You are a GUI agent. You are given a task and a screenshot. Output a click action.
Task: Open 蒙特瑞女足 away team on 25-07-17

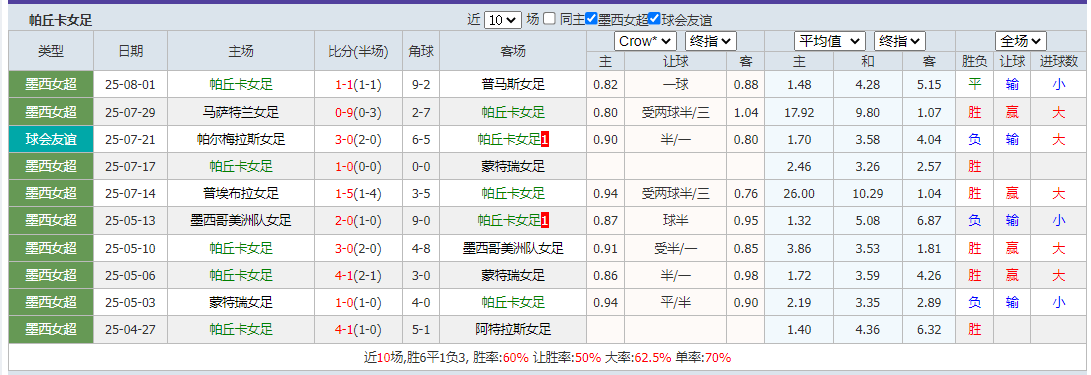coord(513,166)
